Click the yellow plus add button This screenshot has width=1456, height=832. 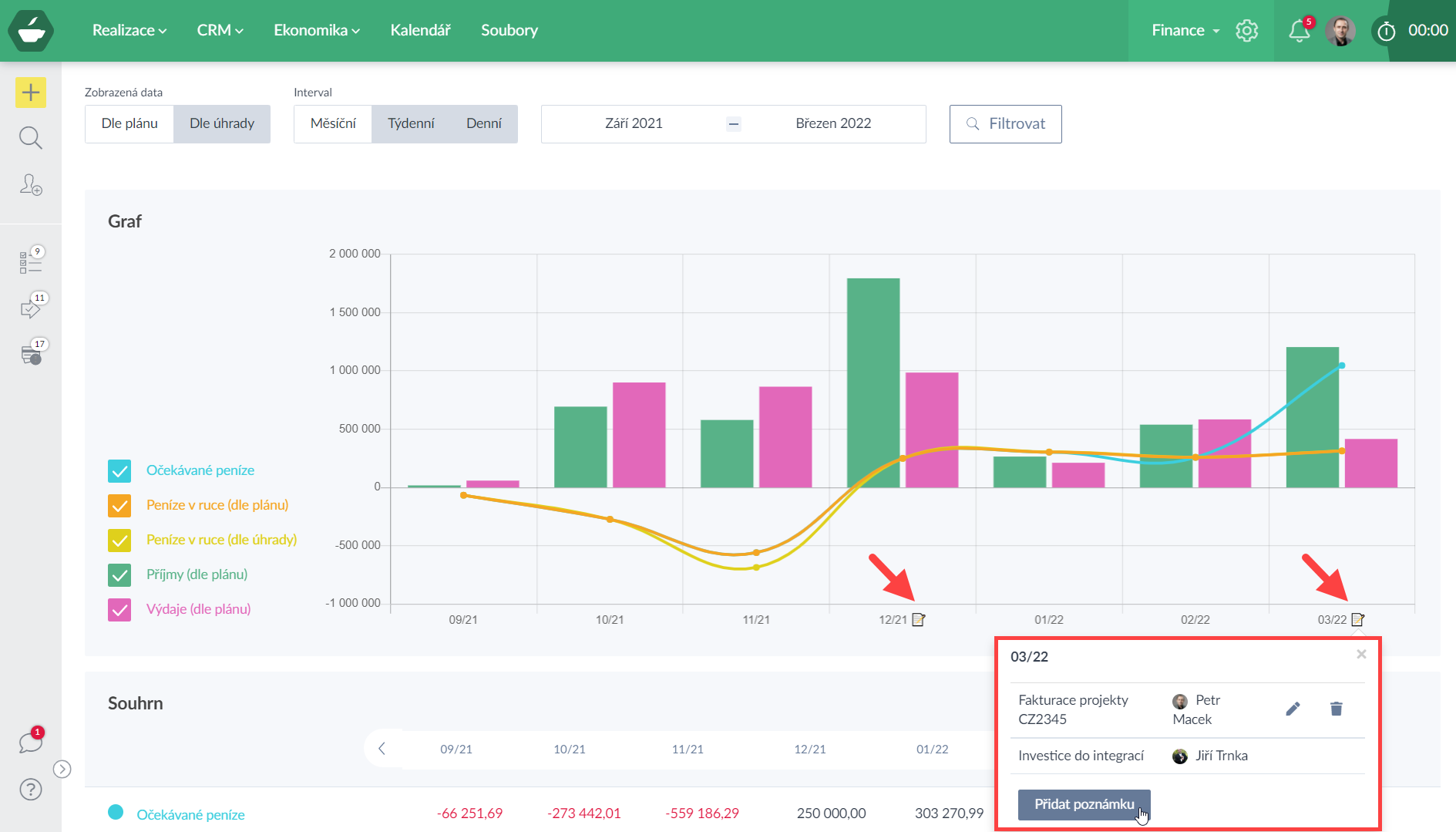coord(31,93)
